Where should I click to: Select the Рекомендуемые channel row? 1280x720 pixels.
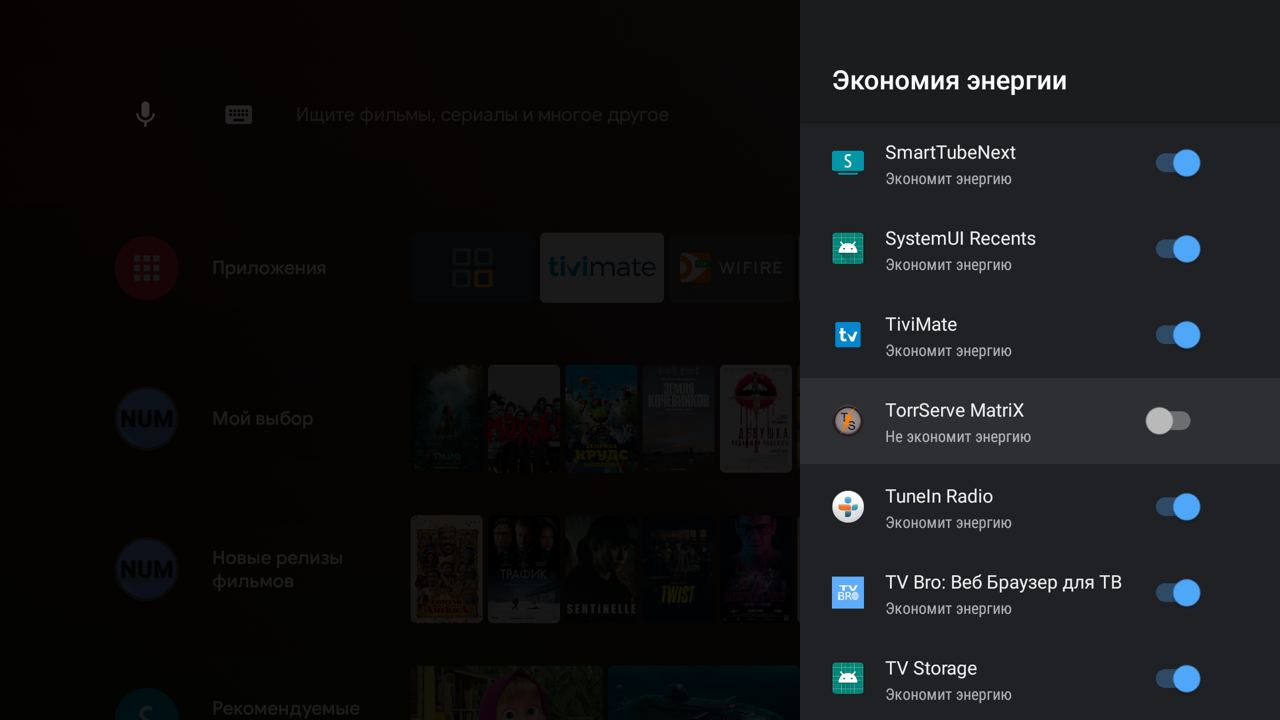click(x=285, y=708)
